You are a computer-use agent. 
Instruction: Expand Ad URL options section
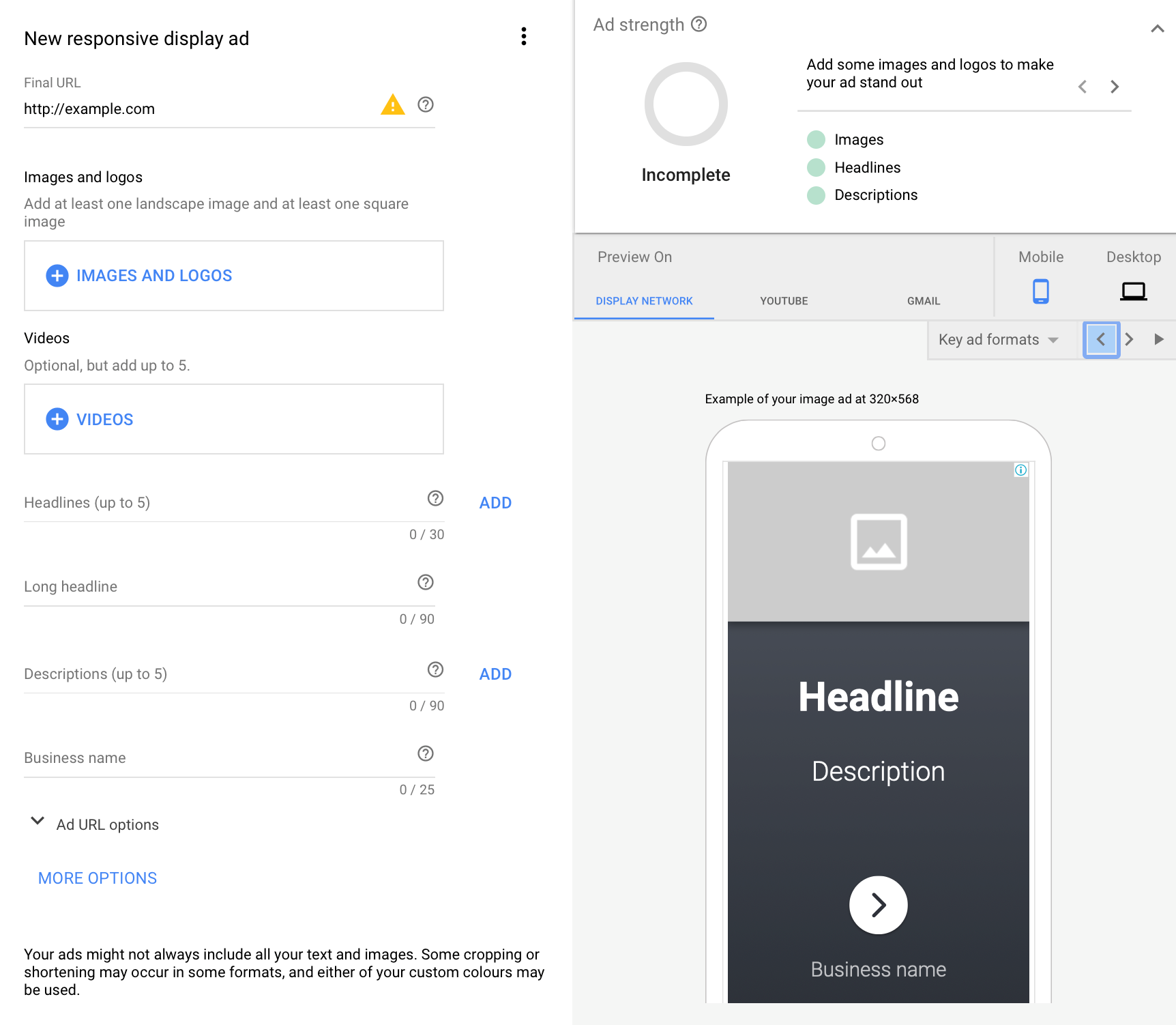coord(94,824)
